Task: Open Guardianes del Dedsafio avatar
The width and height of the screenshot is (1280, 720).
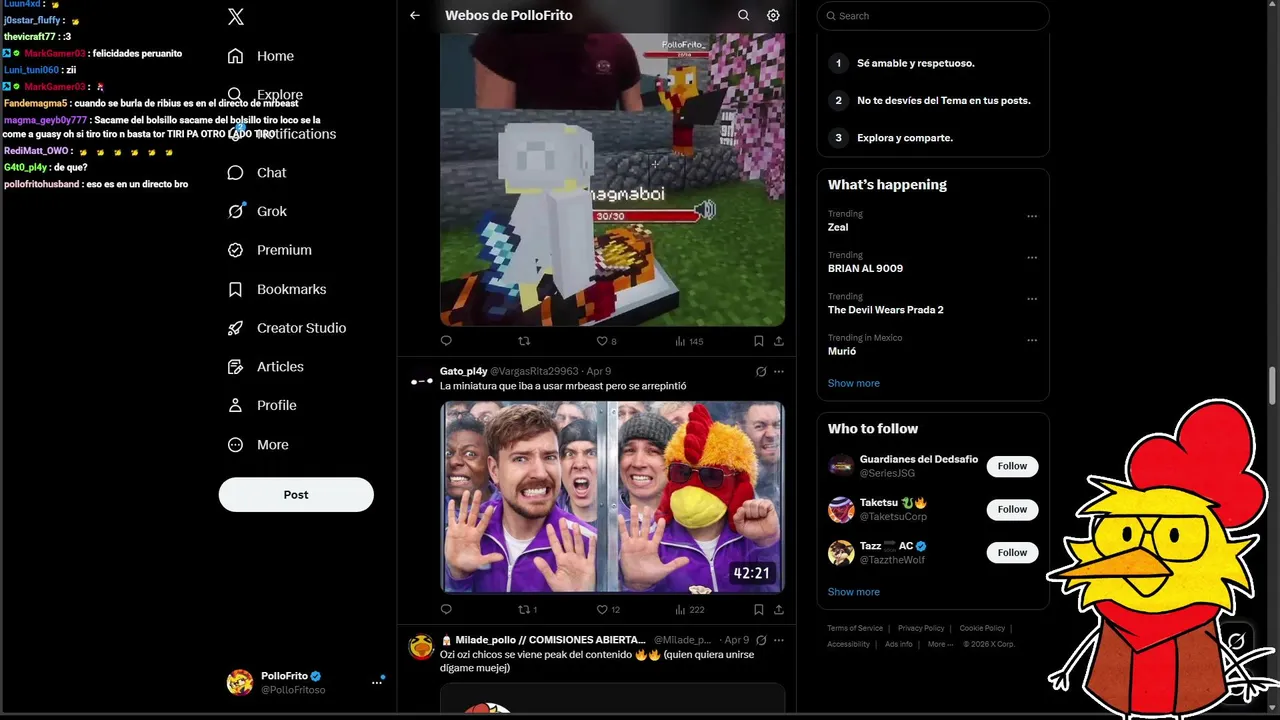Action: [841, 466]
